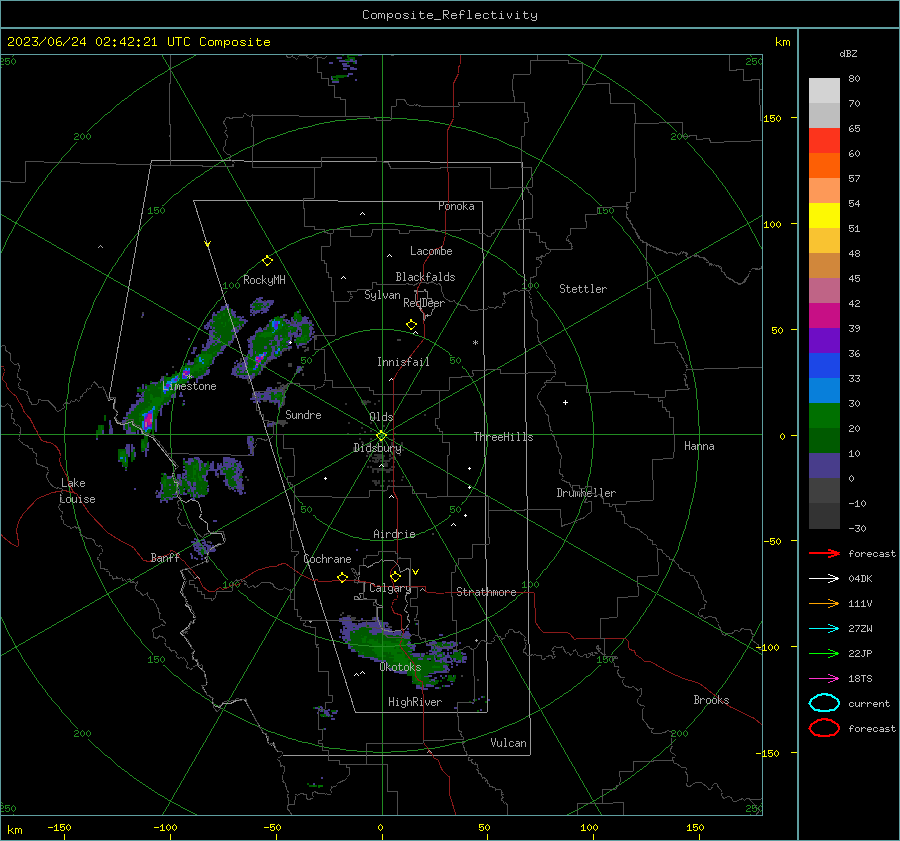Click the bright green 30-20 dBZ swatch
This screenshot has width=900, height=841.
click(824, 416)
